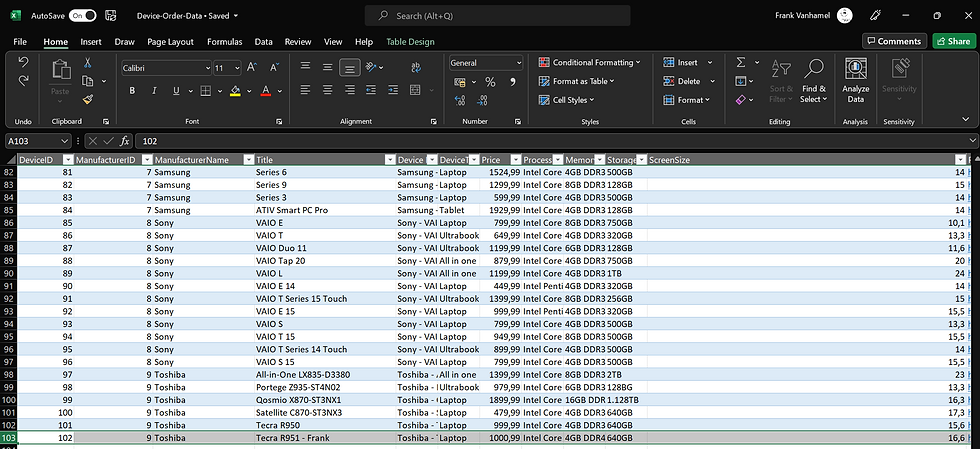Click the Font Color A swatch
This screenshot has height=449, width=980.
(266, 91)
